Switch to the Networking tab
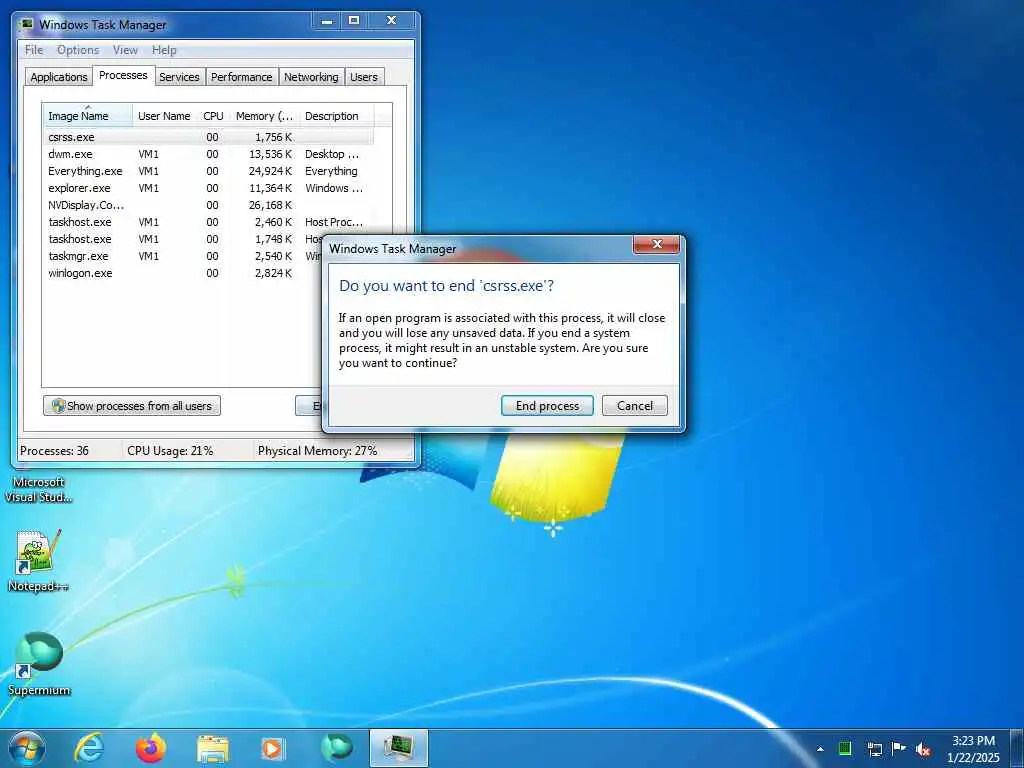The image size is (1024, 768). tap(312, 77)
